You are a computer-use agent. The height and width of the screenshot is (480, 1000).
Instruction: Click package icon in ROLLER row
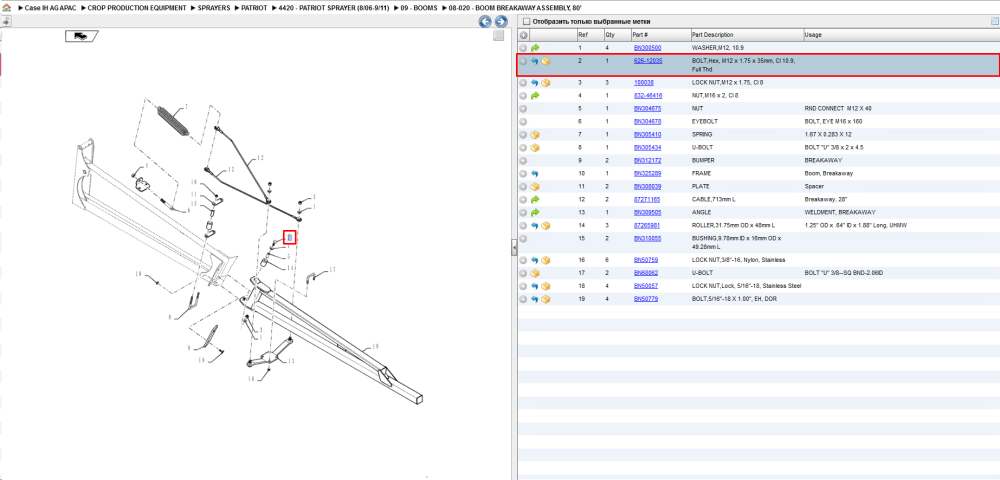point(546,226)
